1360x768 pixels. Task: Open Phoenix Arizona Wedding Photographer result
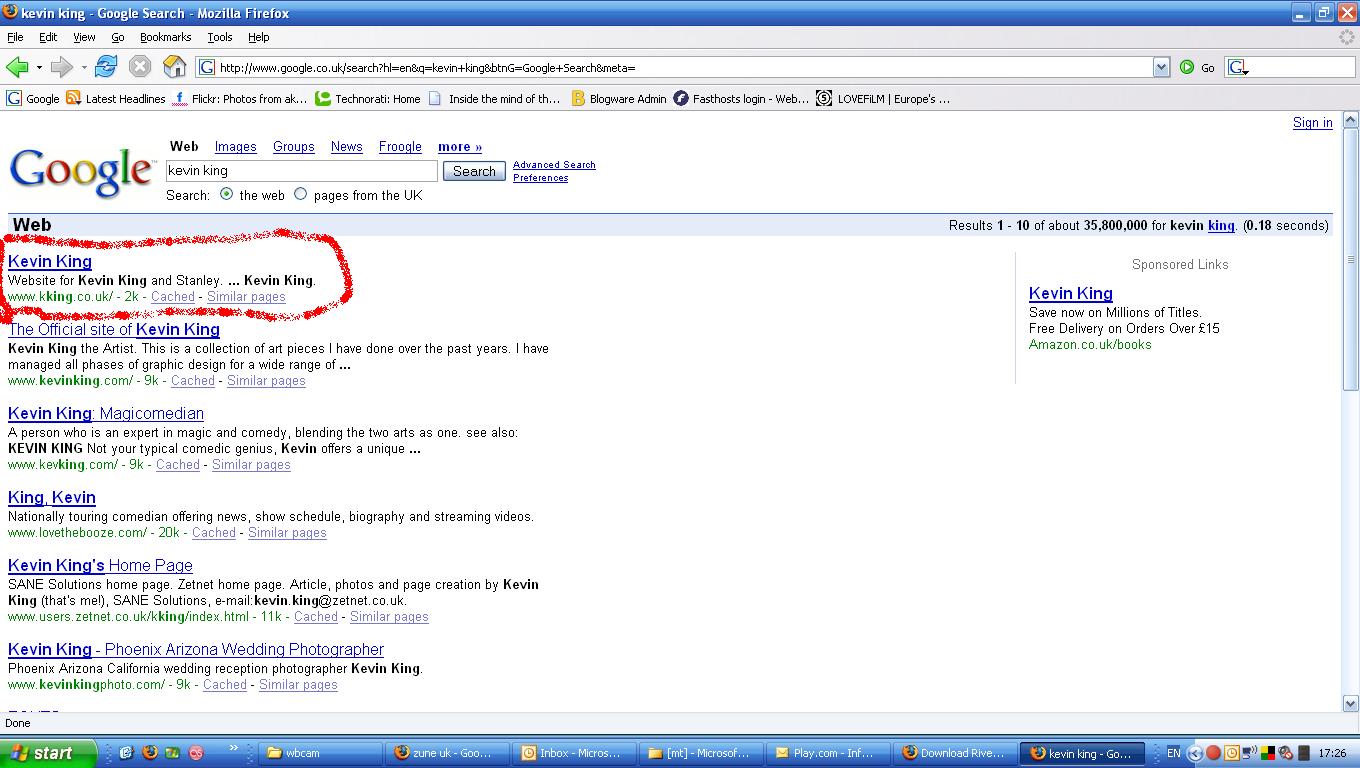196,650
